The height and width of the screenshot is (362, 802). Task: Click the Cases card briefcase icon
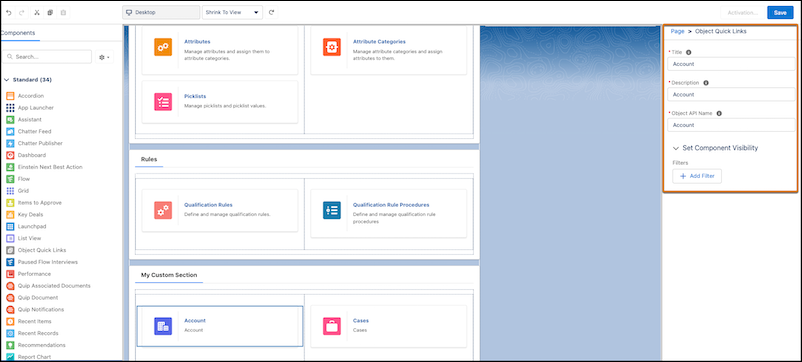point(332,326)
